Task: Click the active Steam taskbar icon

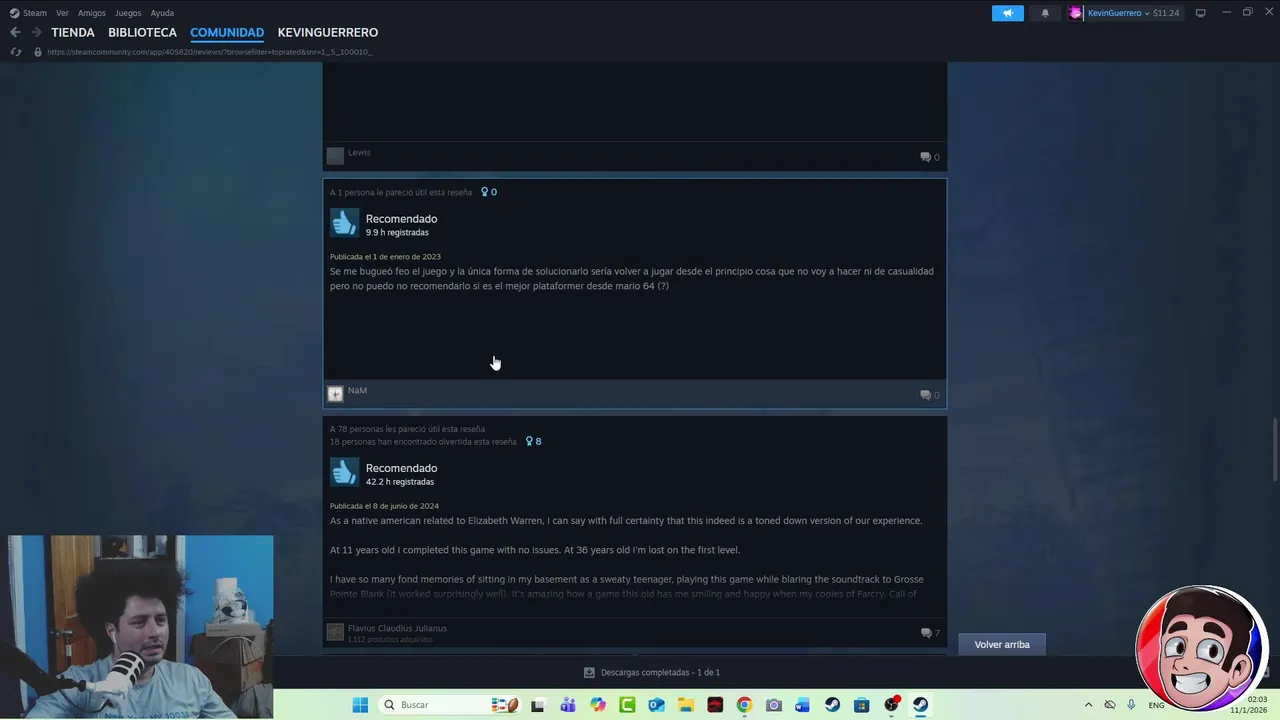Action: pos(920,705)
